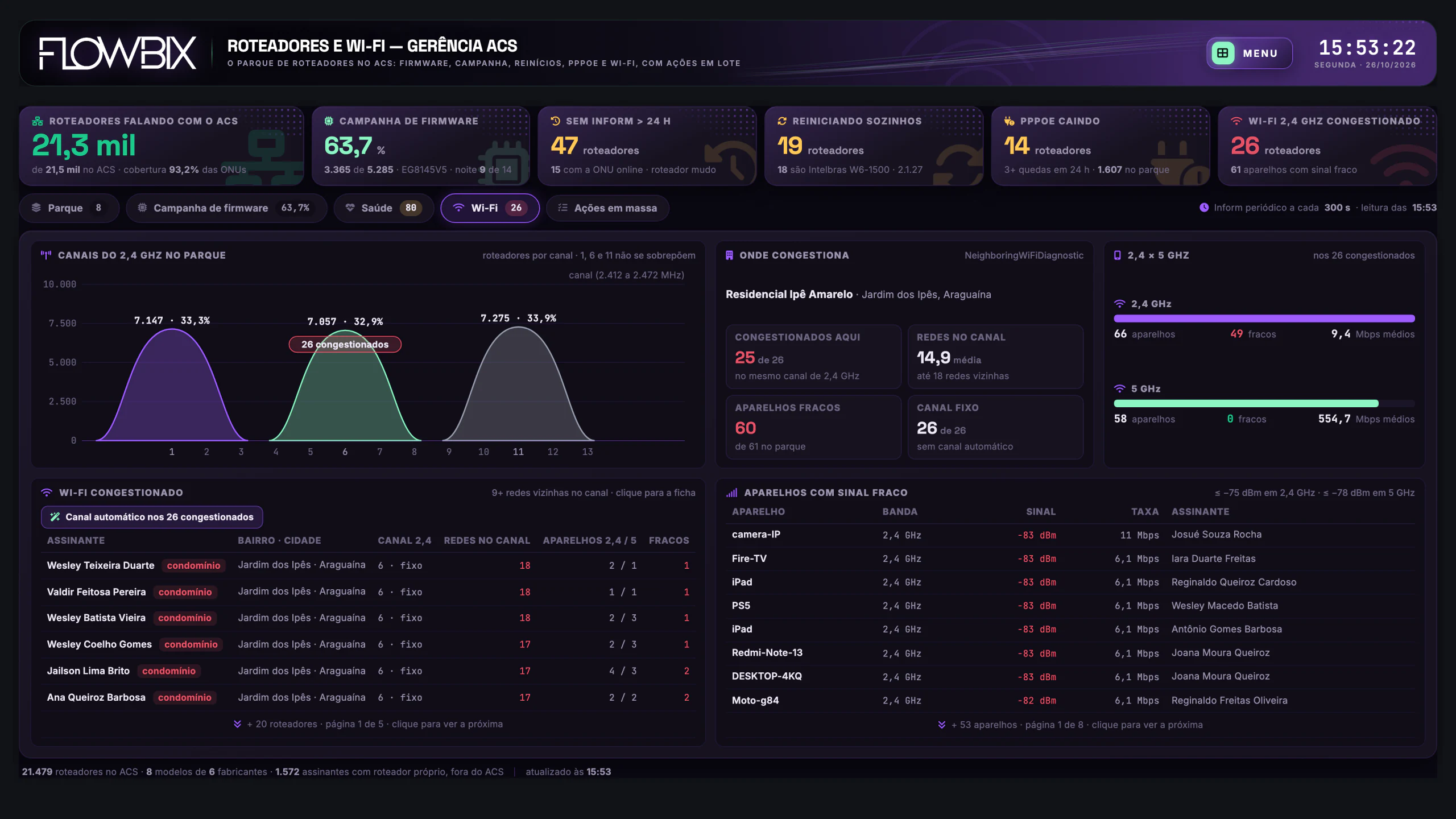Select the Wi-Fi tab
The height and width of the screenshot is (819, 1456).
[490, 208]
